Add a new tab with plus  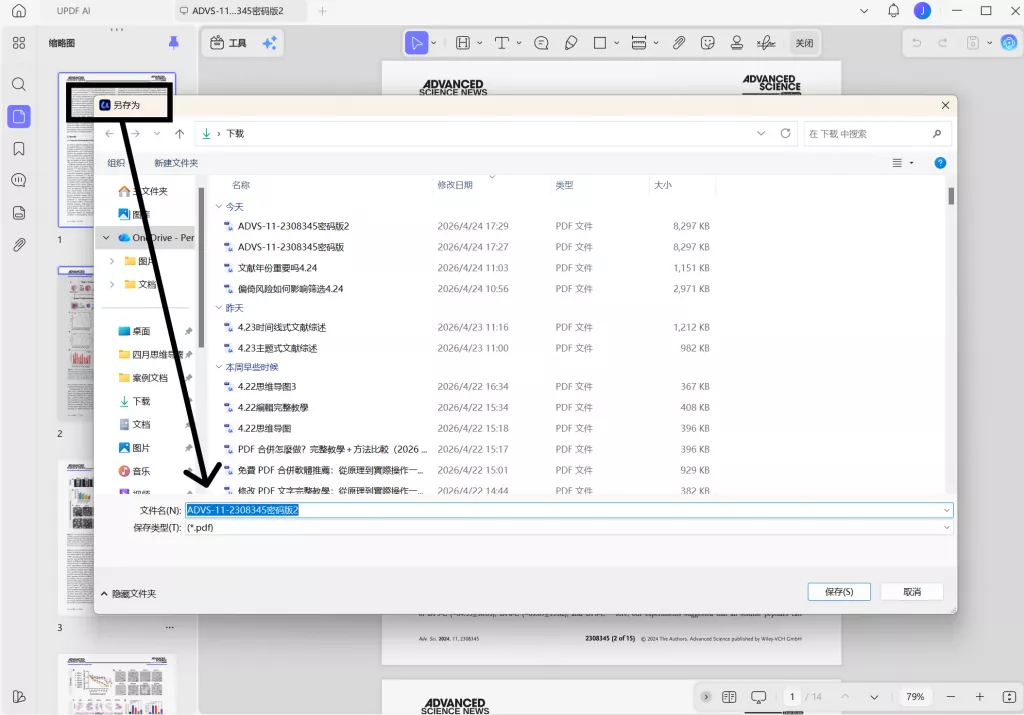322,10
